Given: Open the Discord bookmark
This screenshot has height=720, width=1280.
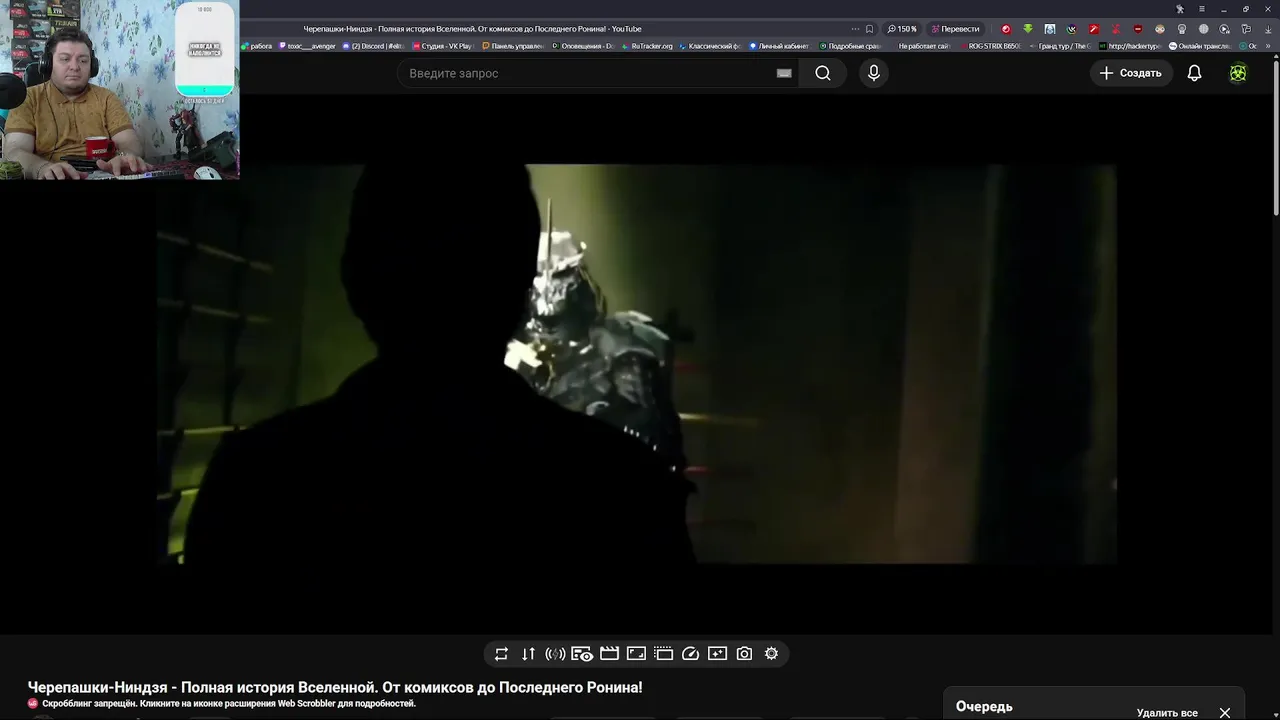Looking at the screenshot, I should pos(372,46).
